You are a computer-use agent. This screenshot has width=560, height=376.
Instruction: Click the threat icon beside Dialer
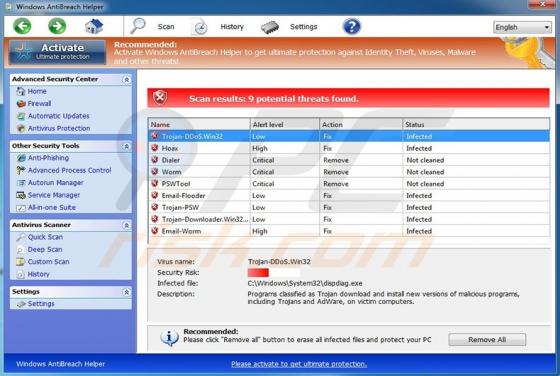point(155,160)
